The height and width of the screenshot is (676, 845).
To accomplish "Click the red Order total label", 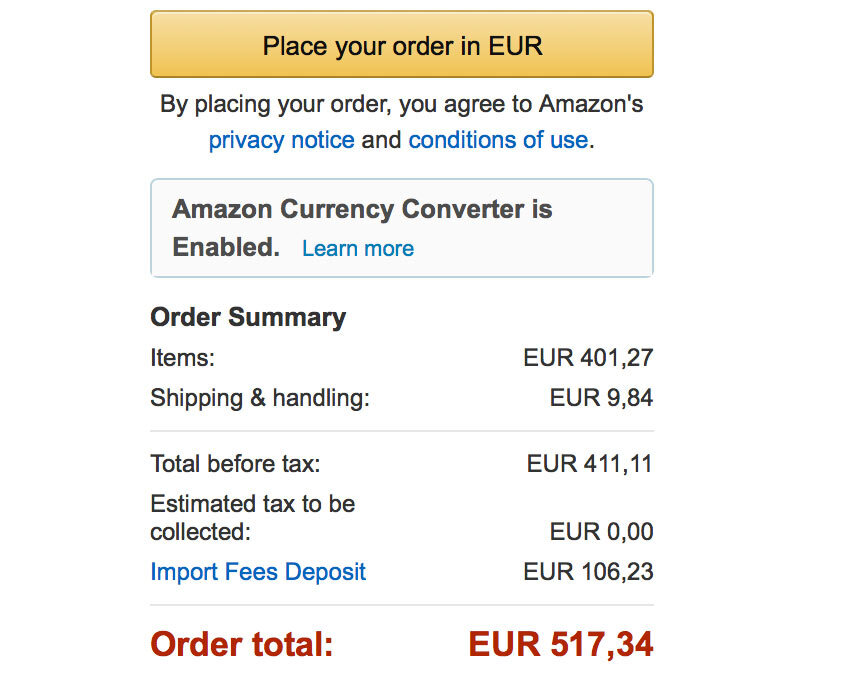I will (241, 645).
